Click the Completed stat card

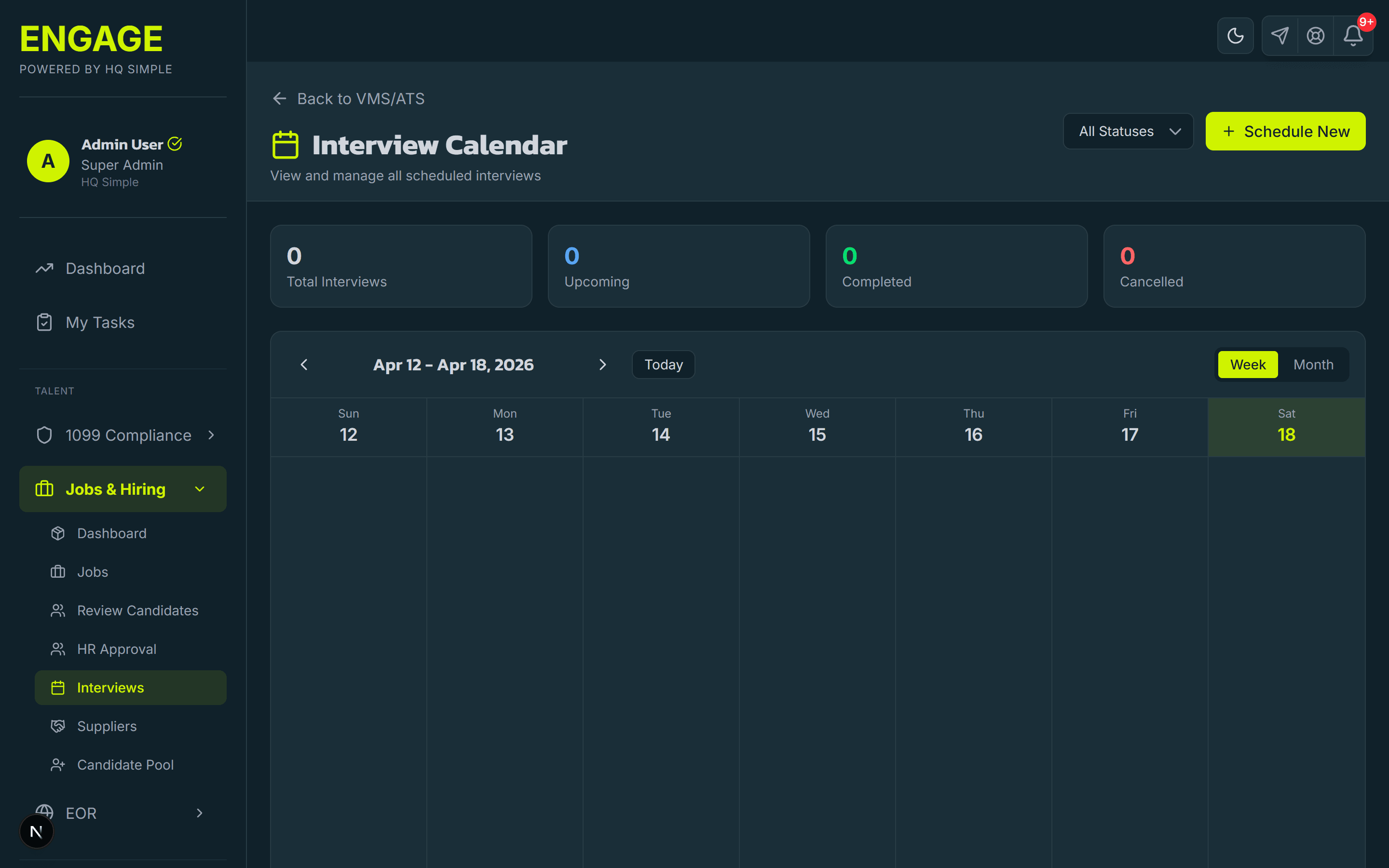956,266
